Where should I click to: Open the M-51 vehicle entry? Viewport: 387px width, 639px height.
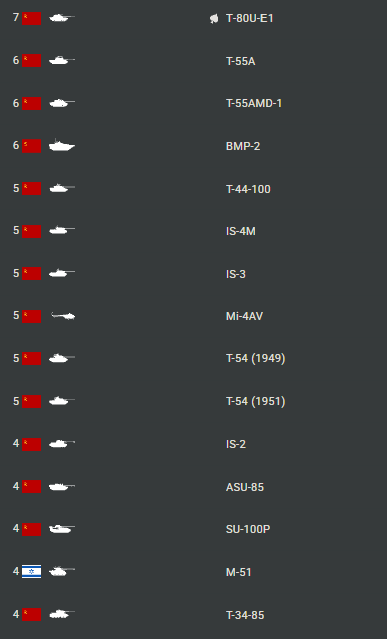coord(238,572)
